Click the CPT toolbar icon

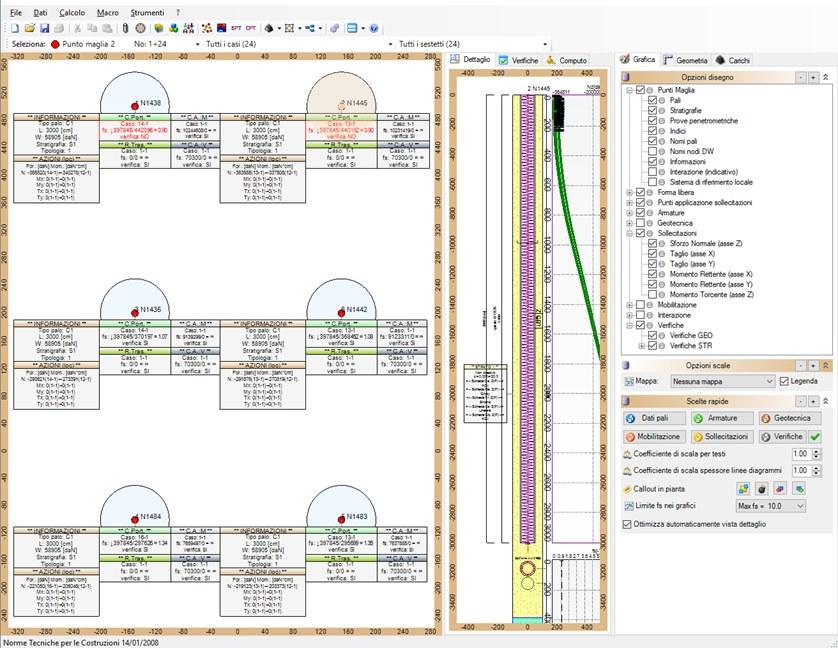coord(250,28)
